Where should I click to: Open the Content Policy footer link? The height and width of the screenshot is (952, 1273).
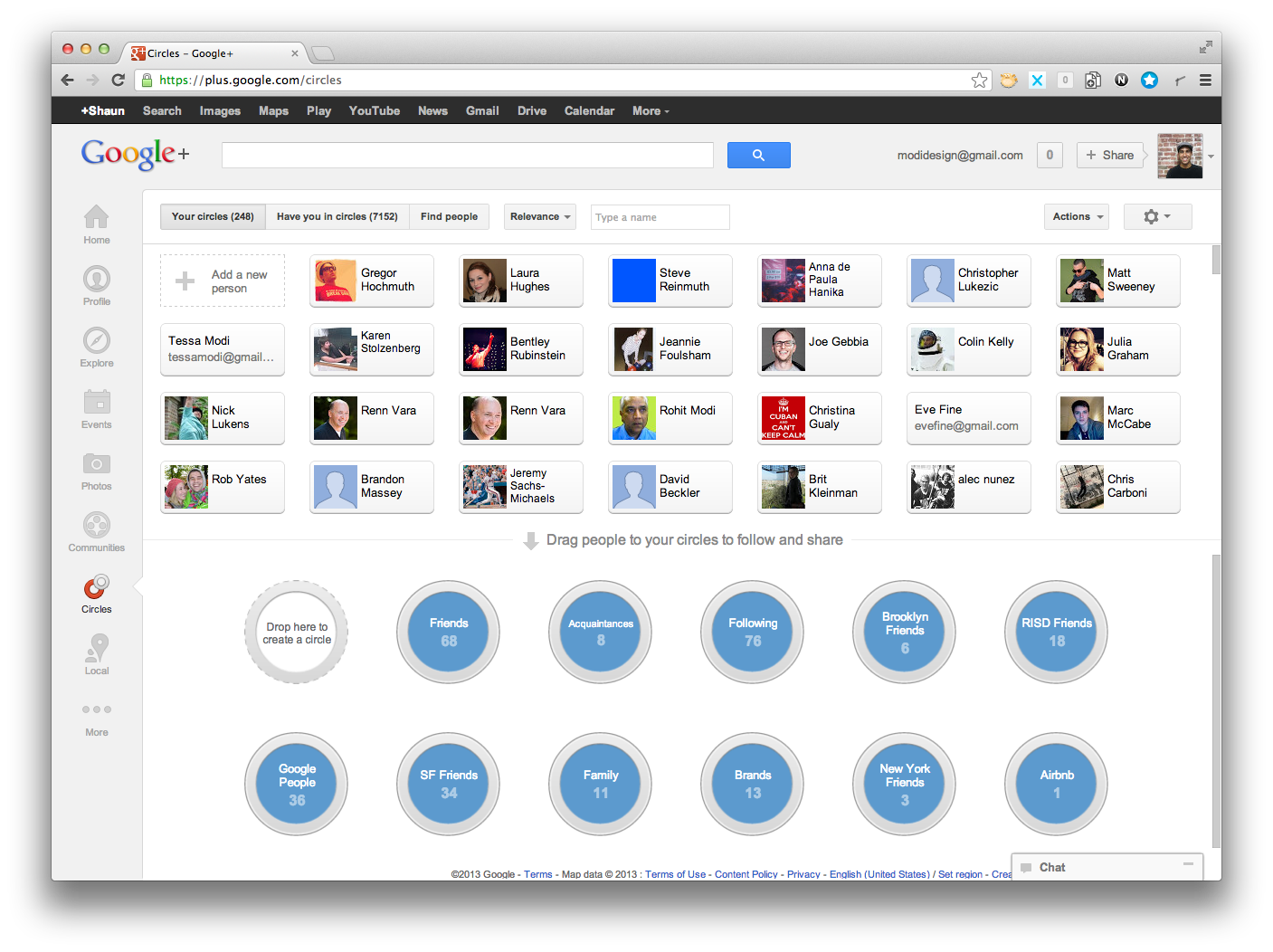point(746,874)
